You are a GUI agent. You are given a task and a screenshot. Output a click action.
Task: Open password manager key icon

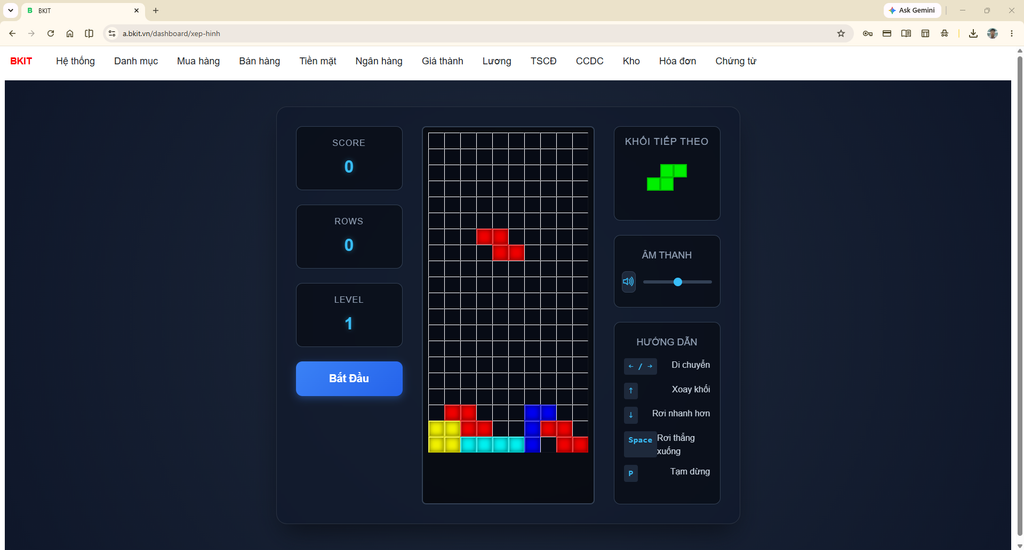tap(867, 33)
